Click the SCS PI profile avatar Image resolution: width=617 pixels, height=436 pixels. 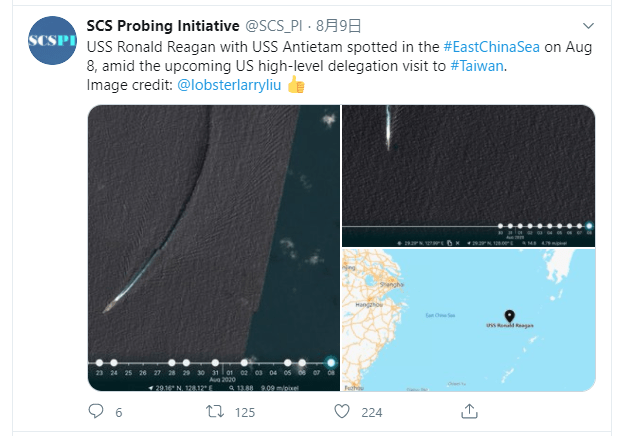pos(53,40)
